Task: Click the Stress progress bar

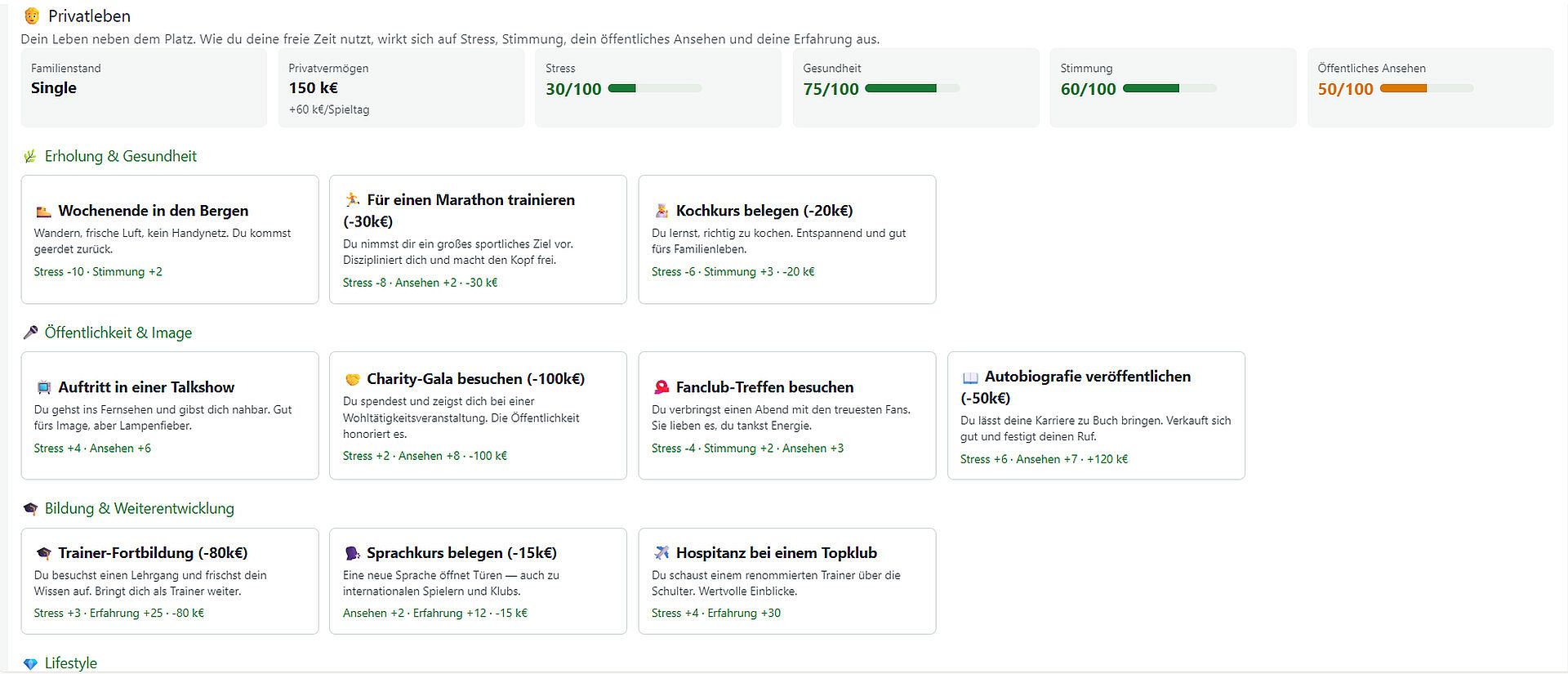Action: coord(655,88)
